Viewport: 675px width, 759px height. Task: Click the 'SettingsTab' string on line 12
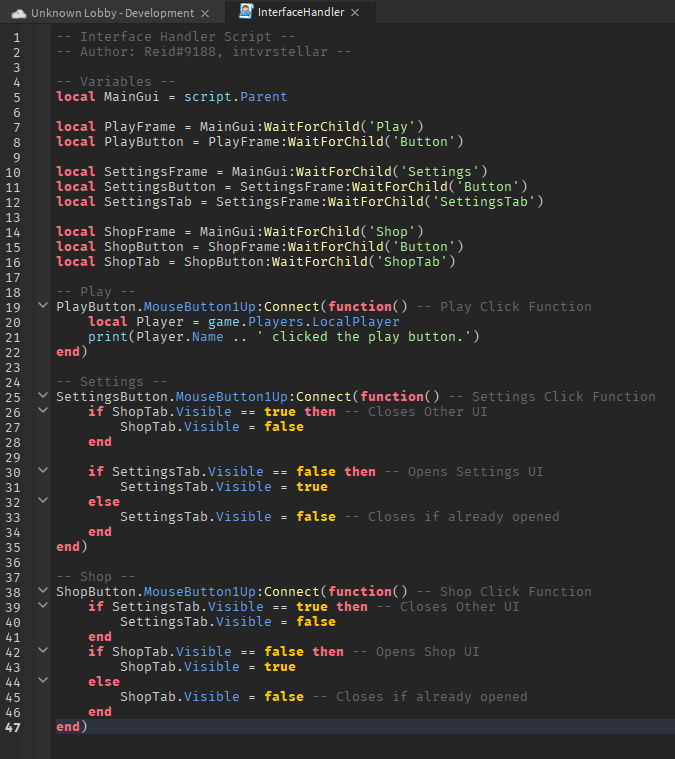484,202
